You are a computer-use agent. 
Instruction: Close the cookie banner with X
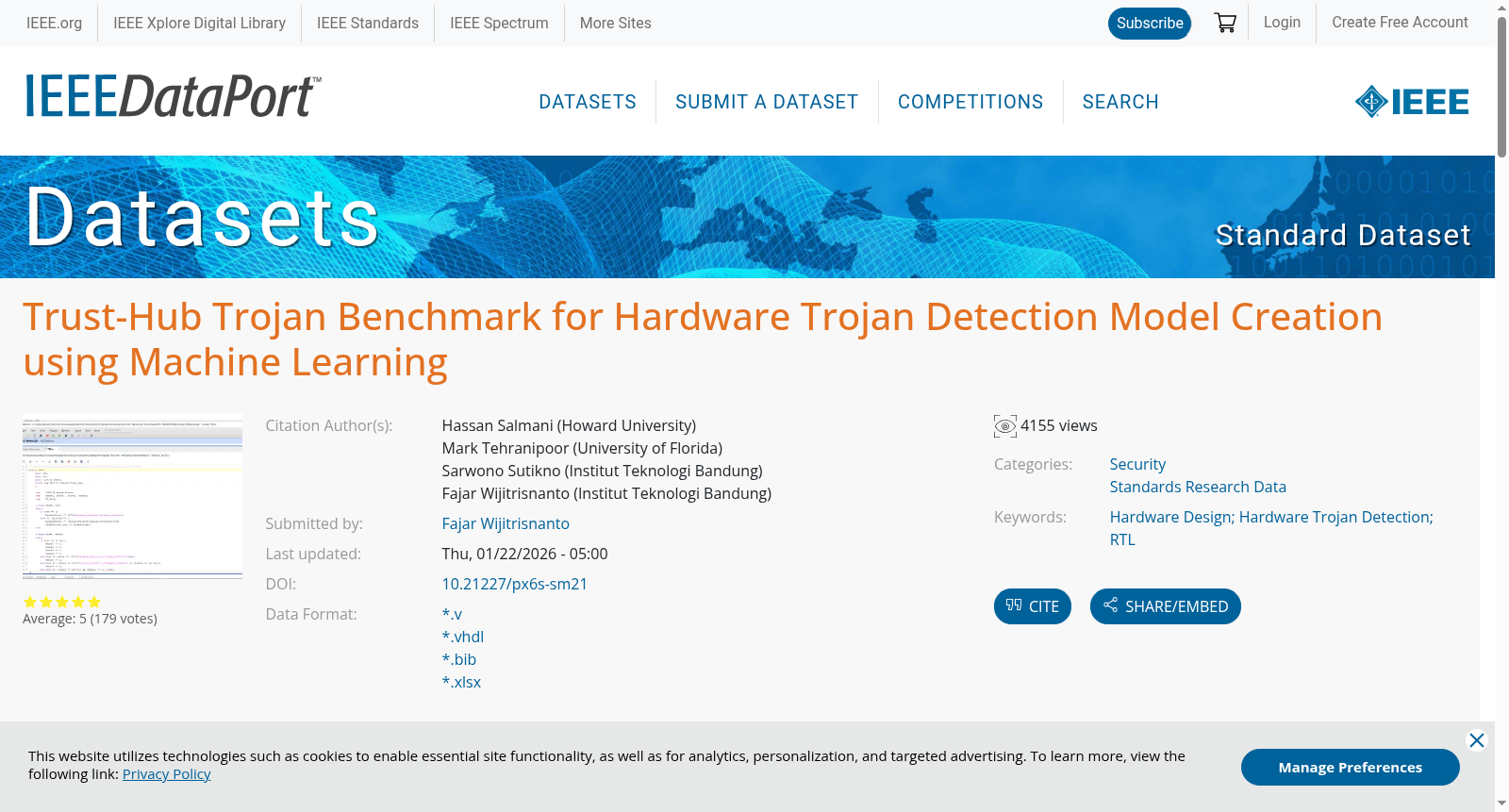[x=1477, y=740]
